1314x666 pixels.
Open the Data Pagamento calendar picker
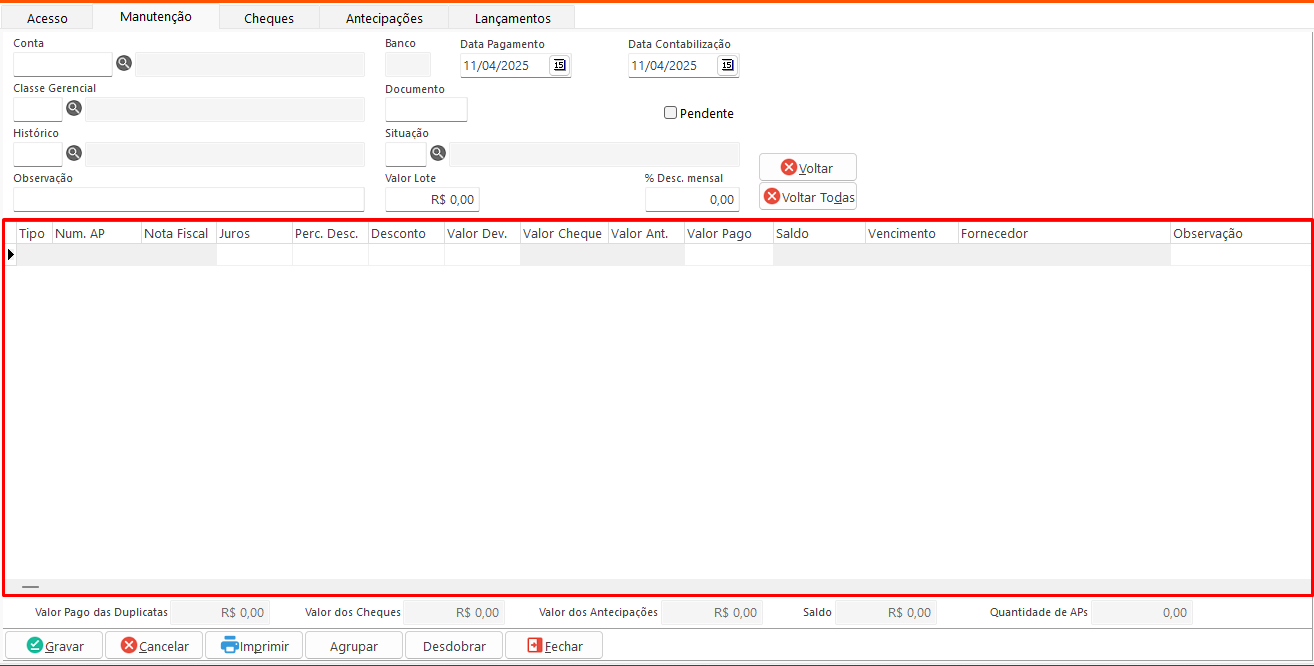click(x=560, y=65)
